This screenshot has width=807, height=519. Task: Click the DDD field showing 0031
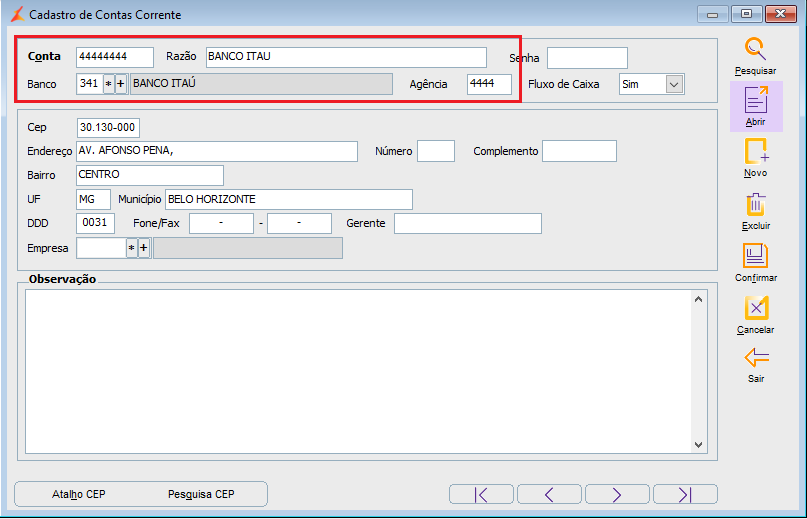click(95, 223)
